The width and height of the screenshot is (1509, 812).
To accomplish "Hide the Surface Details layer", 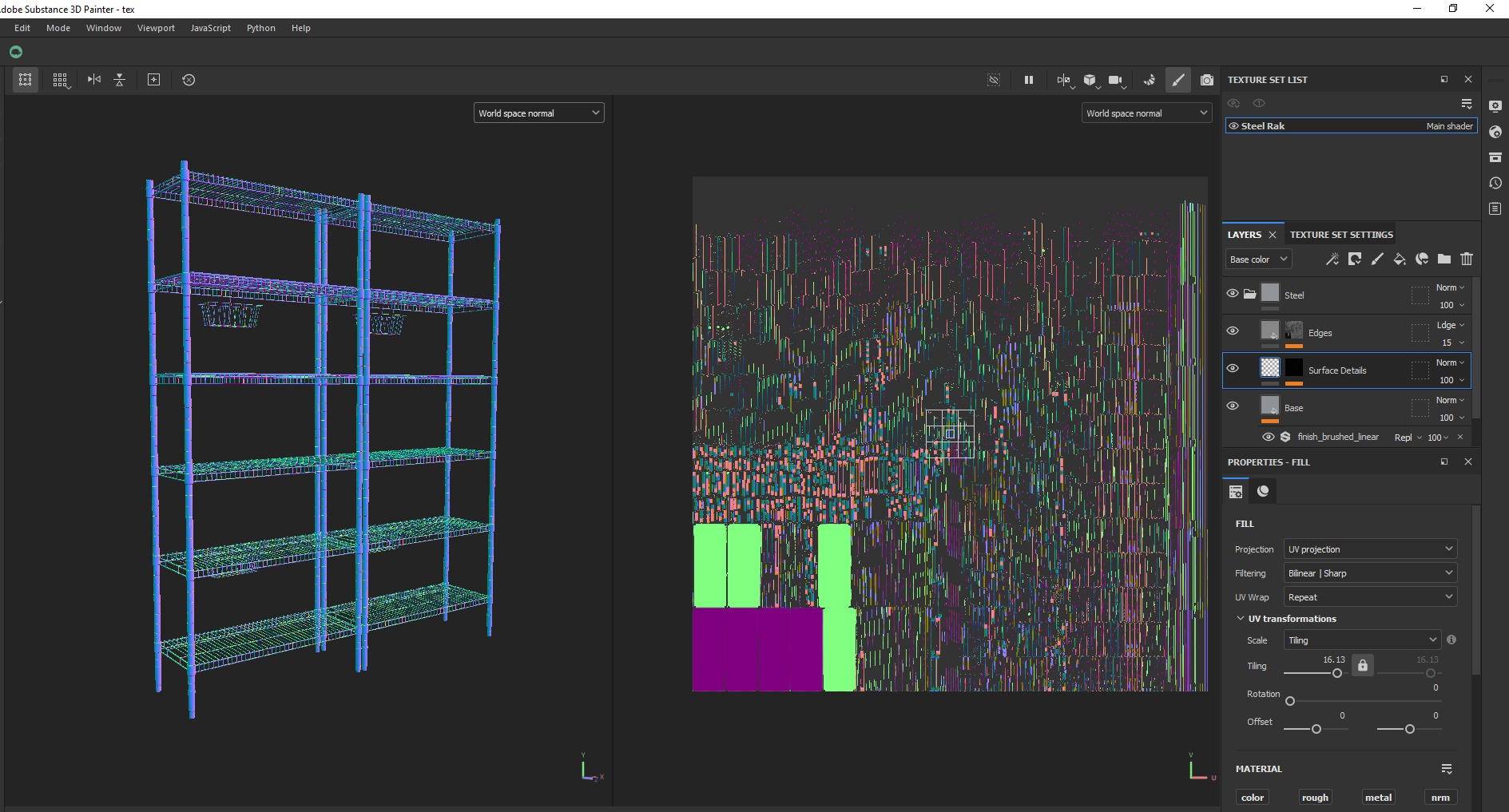I will 1233,368.
